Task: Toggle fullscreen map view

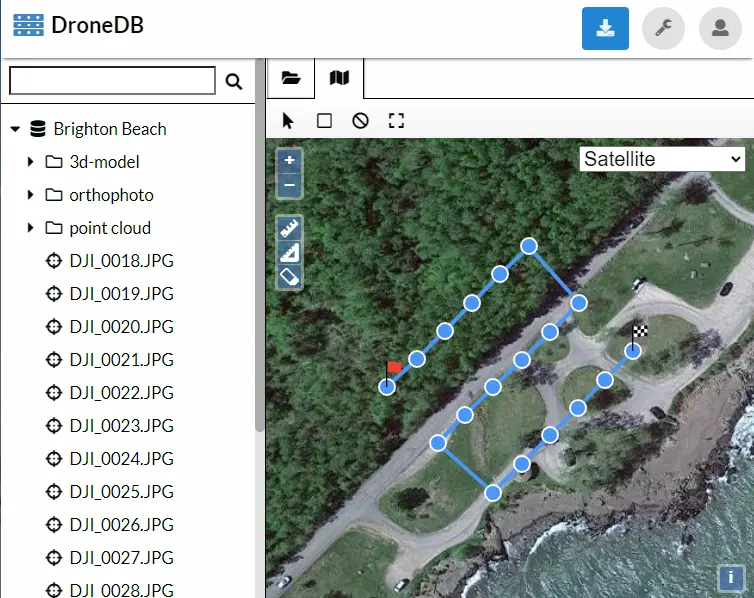Action: (396, 121)
